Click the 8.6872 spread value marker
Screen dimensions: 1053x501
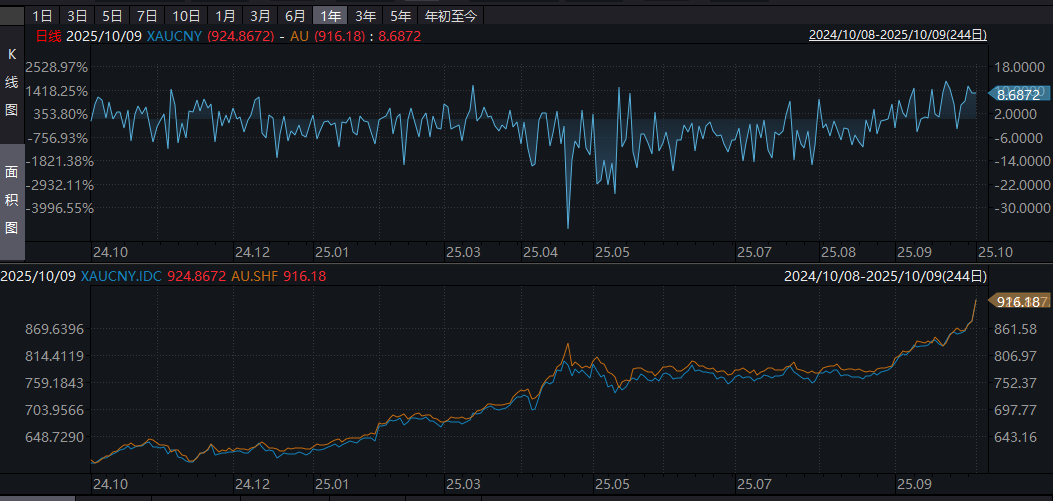(x=1018, y=93)
